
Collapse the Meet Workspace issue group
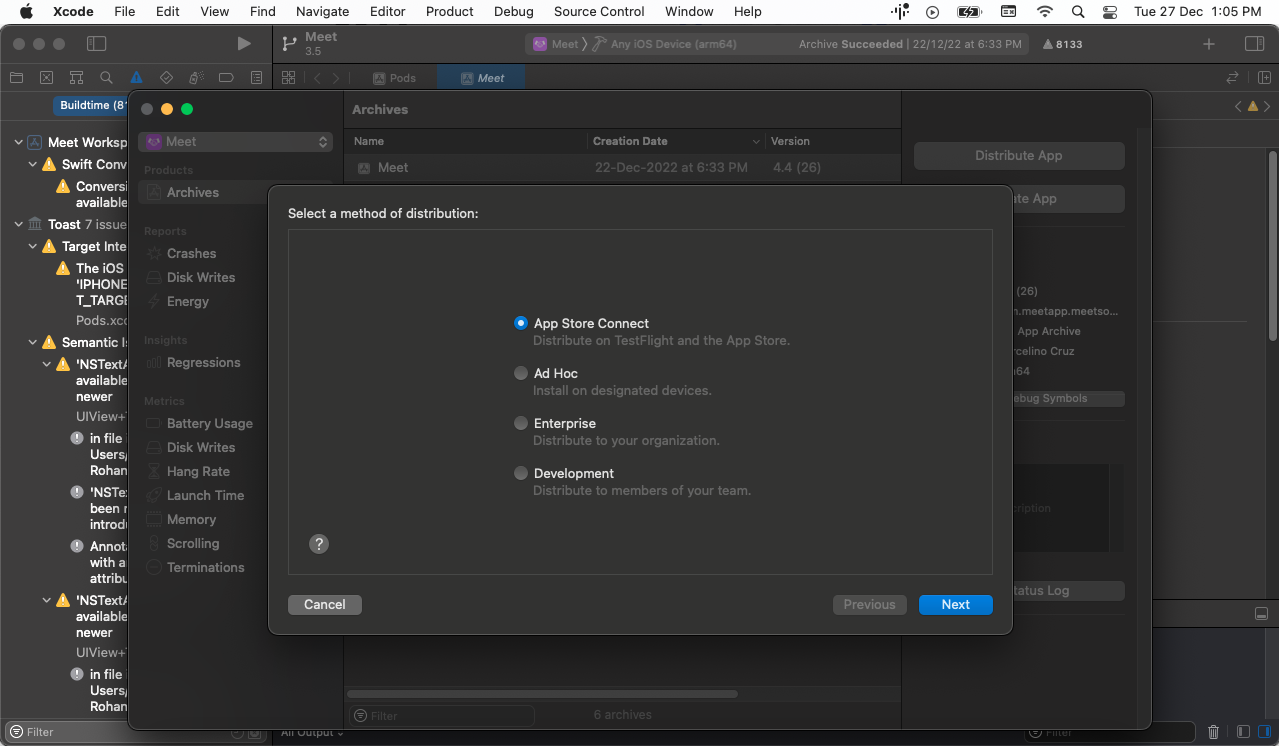pos(19,142)
